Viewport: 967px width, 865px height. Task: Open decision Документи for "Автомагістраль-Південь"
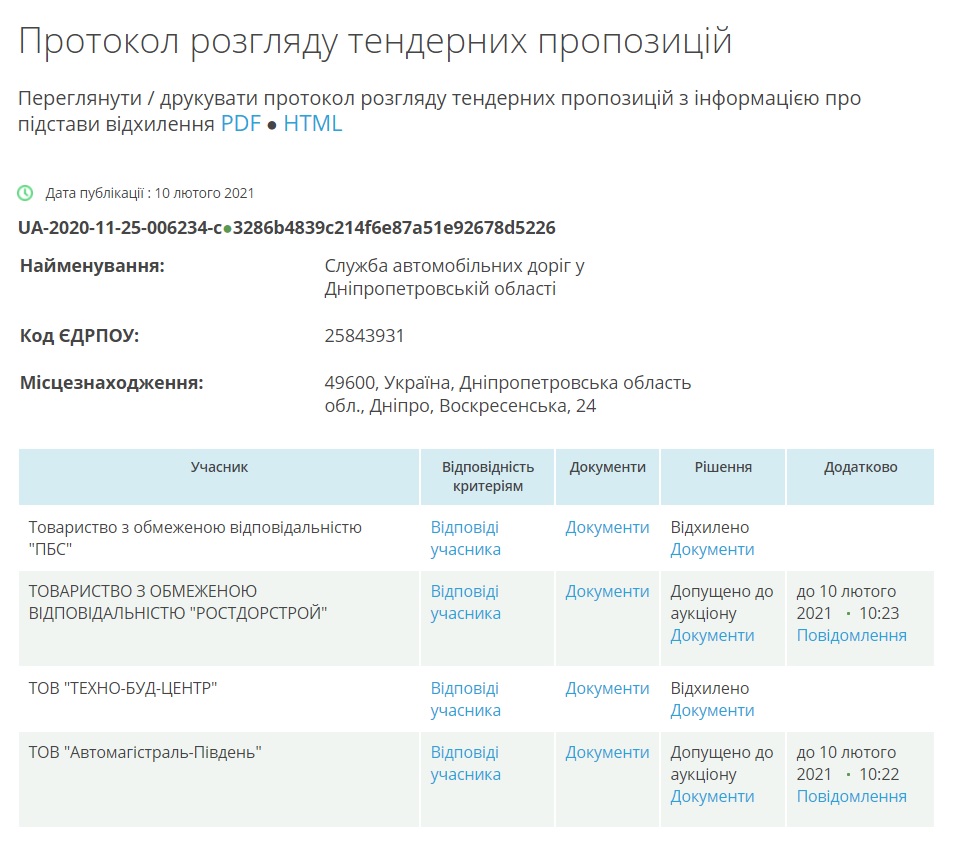(x=712, y=796)
